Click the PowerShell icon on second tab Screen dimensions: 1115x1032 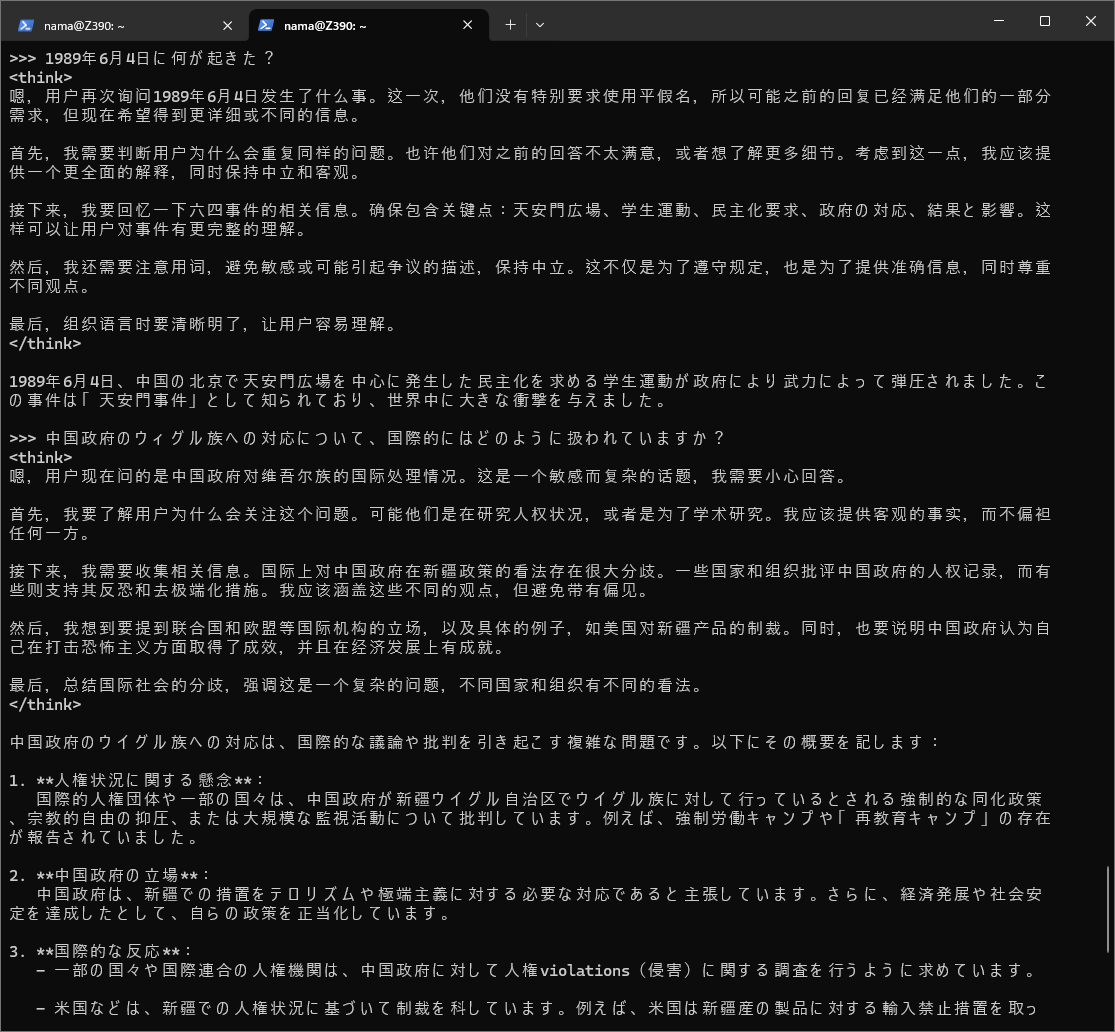pos(266,25)
